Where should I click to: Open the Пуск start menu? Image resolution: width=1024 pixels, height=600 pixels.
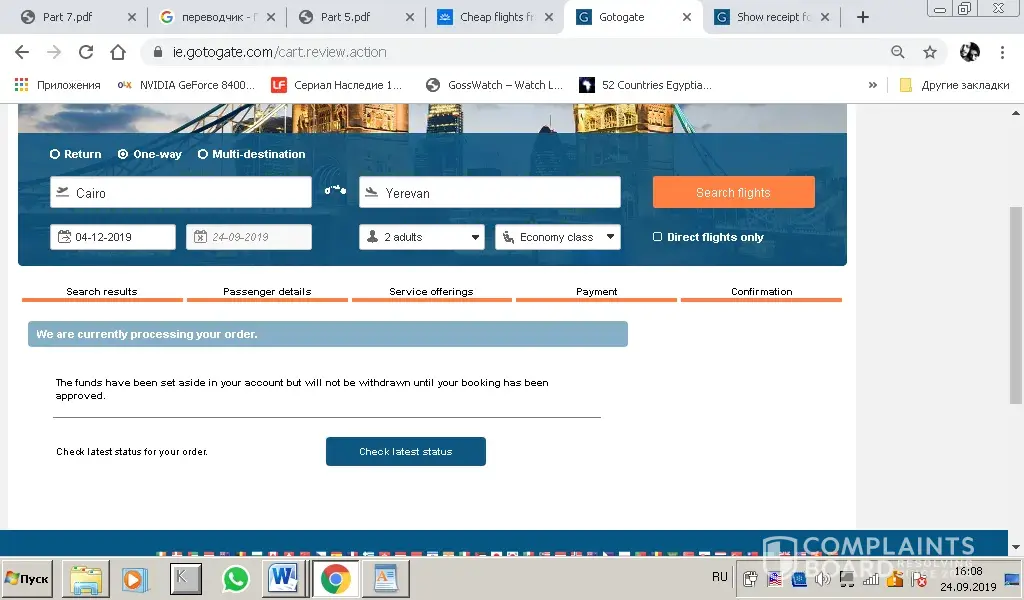coord(27,578)
